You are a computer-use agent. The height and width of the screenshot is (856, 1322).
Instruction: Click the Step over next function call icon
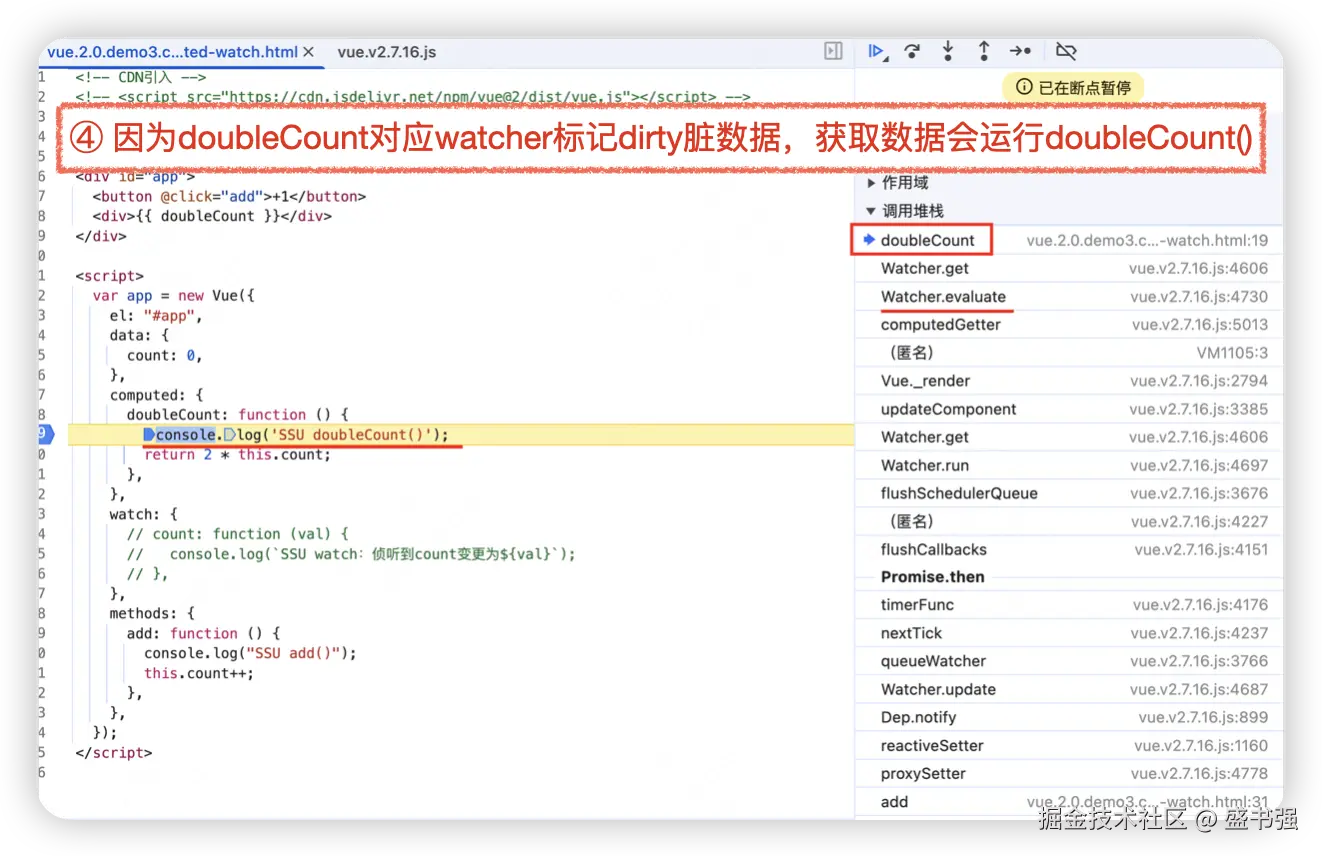coord(912,52)
